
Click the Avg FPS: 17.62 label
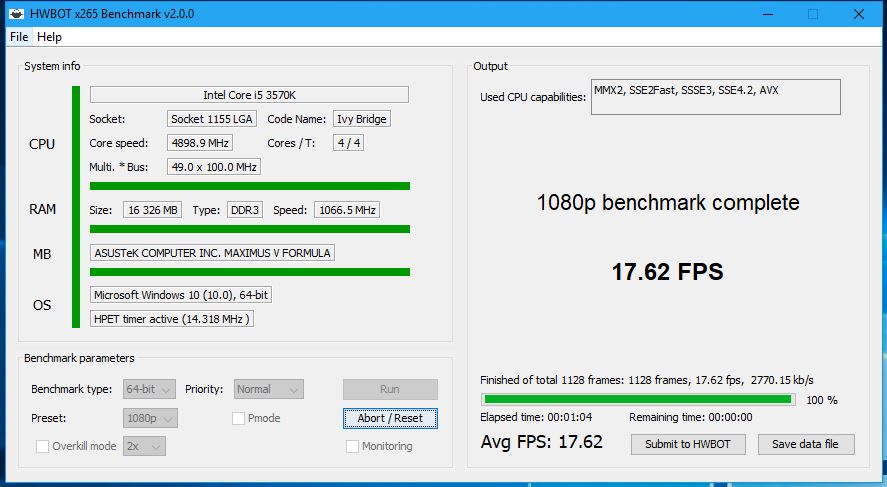click(x=541, y=442)
